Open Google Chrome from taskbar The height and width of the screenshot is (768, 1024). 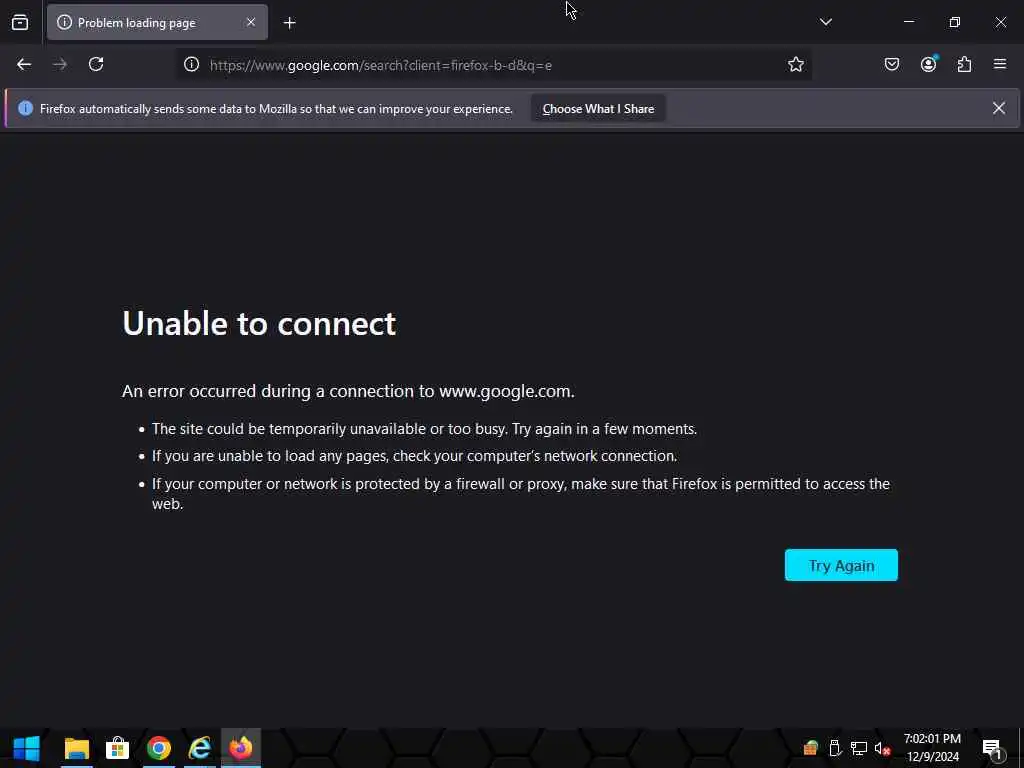[159, 748]
